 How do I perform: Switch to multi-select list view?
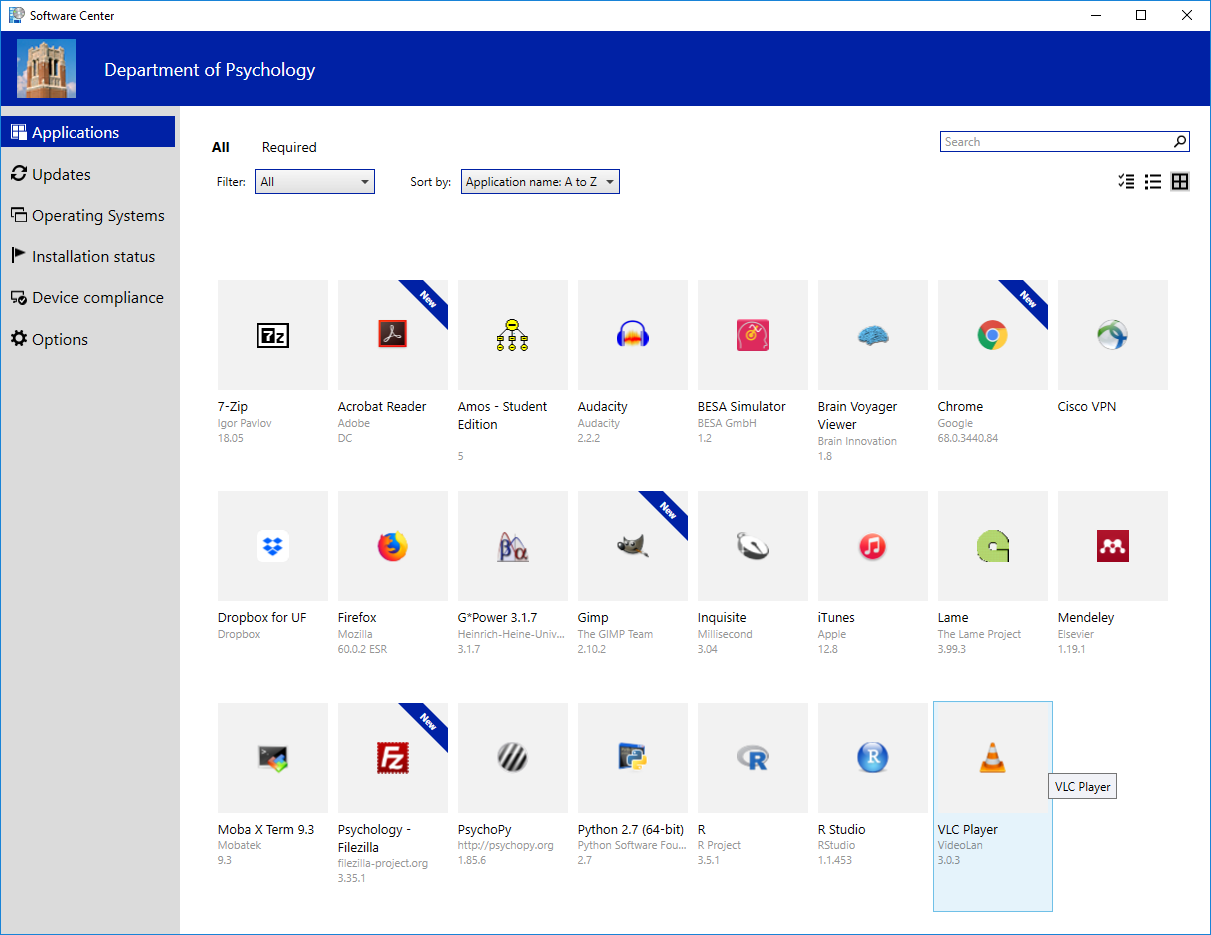pyautogui.click(x=1126, y=181)
